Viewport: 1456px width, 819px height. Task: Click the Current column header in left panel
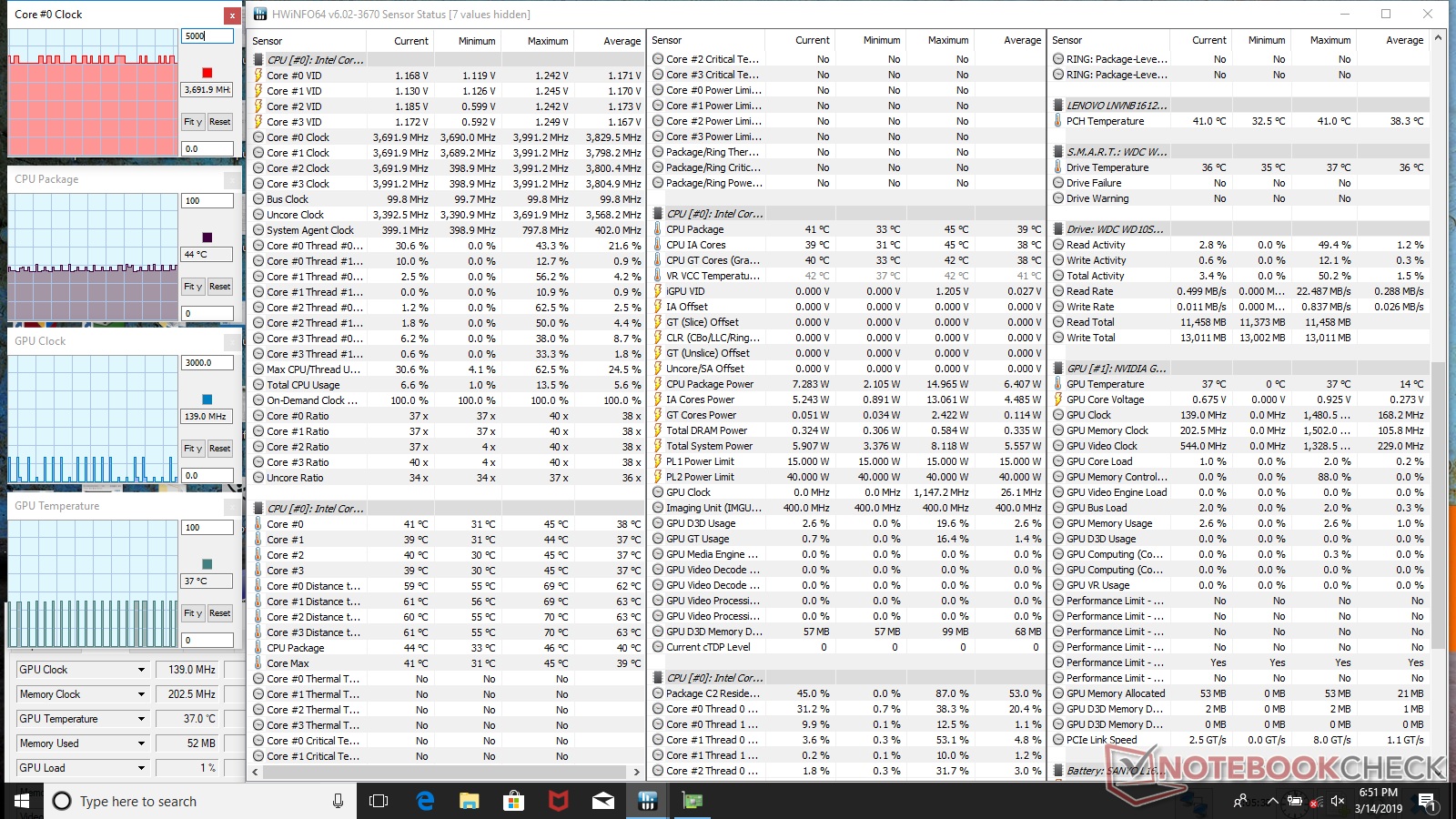pyautogui.click(x=399, y=41)
